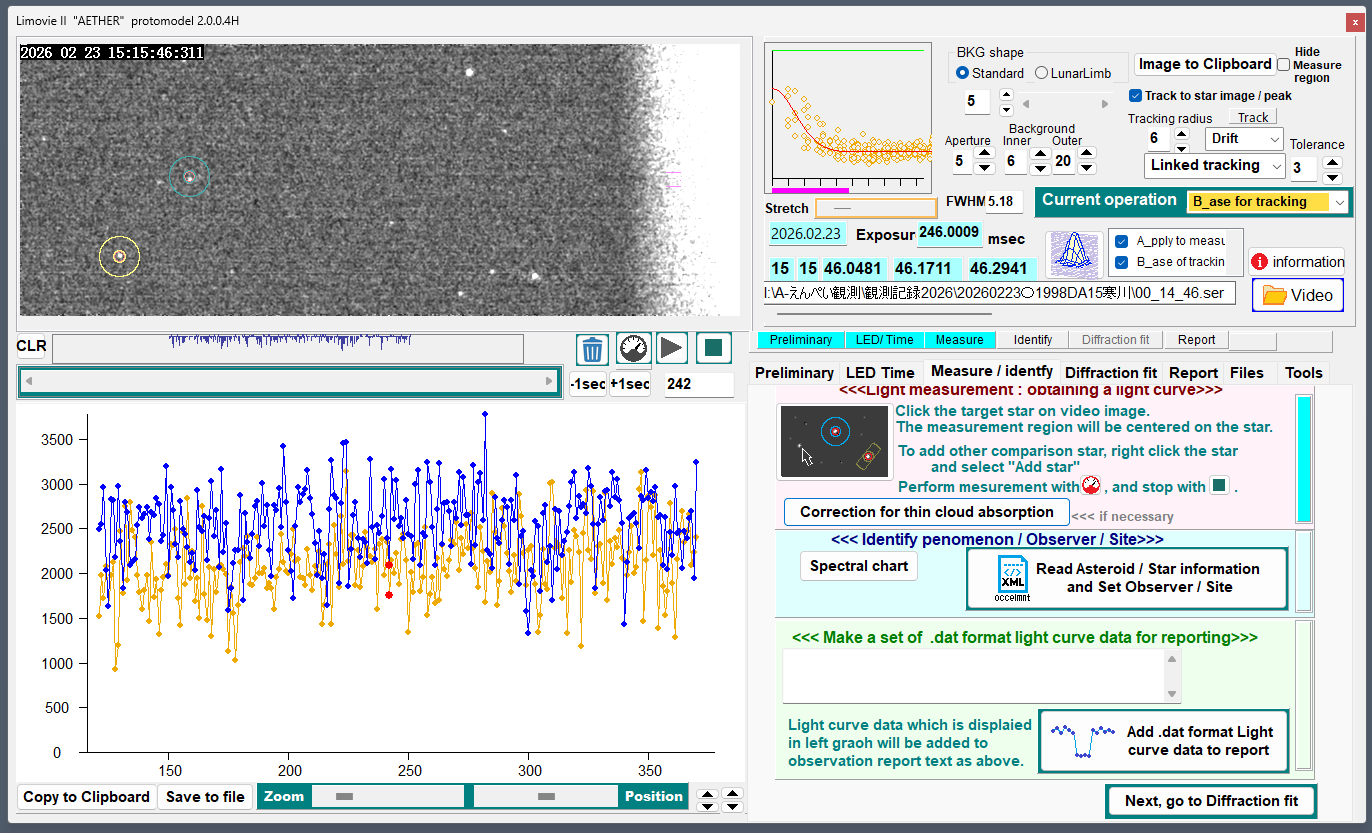Image resolution: width=1372 pixels, height=833 pixels.
Task: Add .dat format light curve data to report
Action: point(1163,741)
